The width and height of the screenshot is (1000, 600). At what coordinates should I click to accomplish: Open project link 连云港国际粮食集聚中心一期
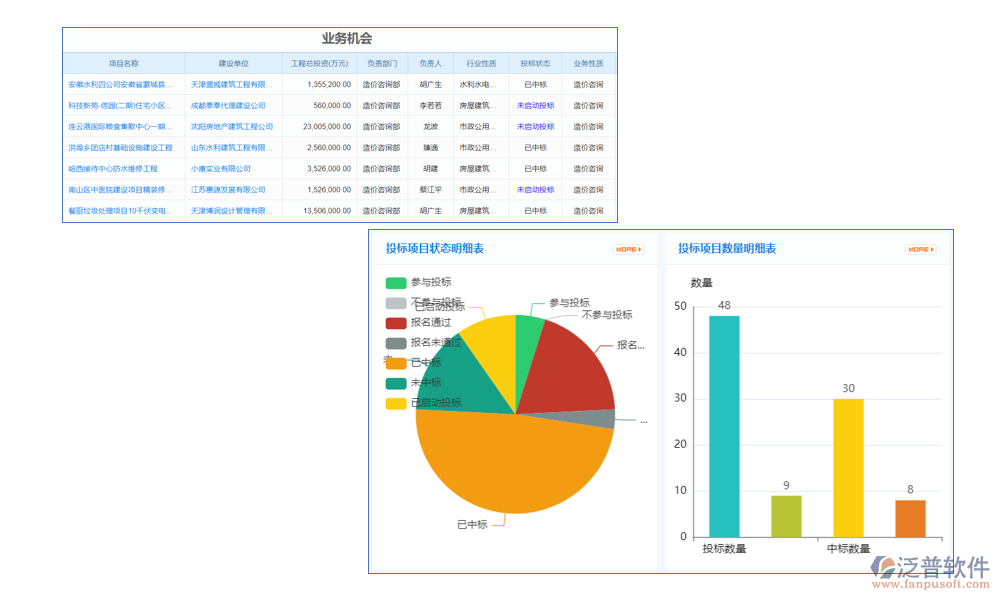[x=120, y=126]
